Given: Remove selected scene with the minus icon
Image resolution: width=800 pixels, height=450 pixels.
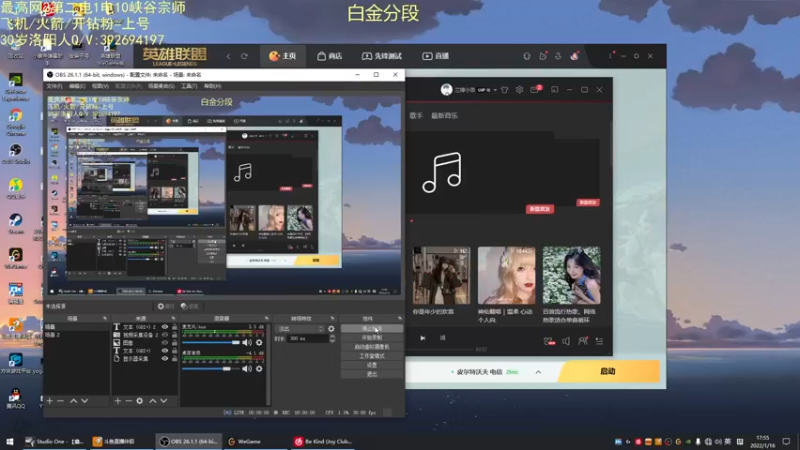Looking at the screenshot, I should click(x=60, y=401).
